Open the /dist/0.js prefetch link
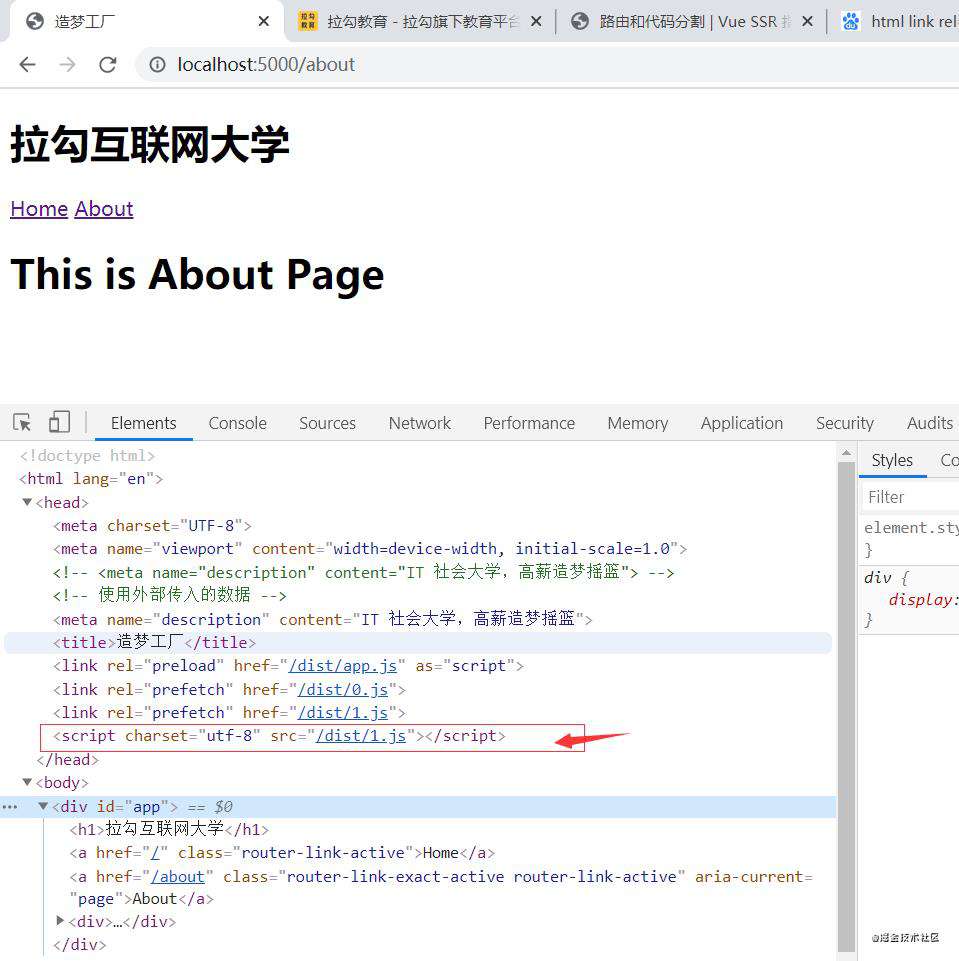The height and width of the screenshot is (961, 959). (x=343, y=689)
